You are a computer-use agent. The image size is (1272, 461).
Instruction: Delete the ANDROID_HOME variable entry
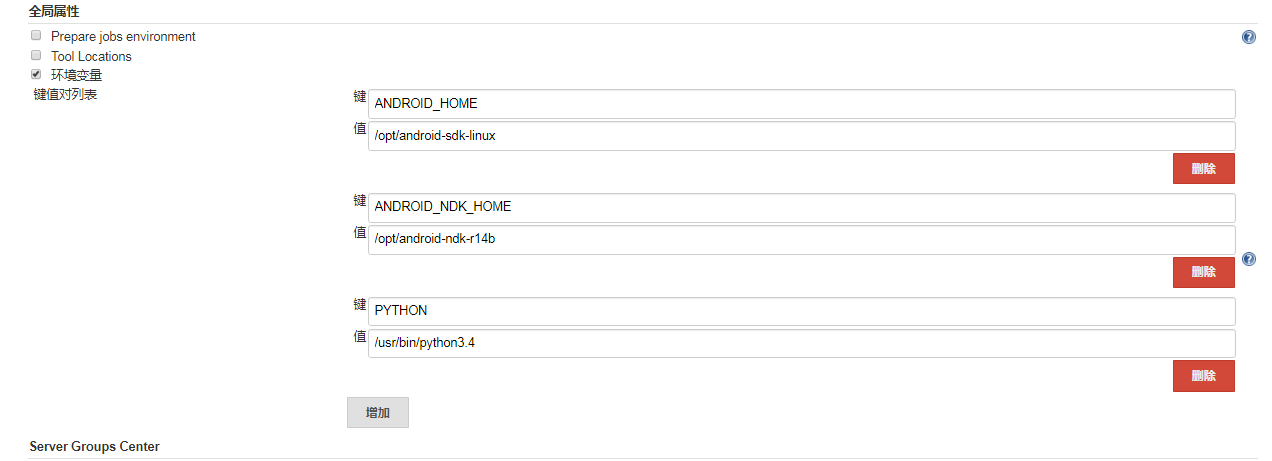(x=1203, y=169)
